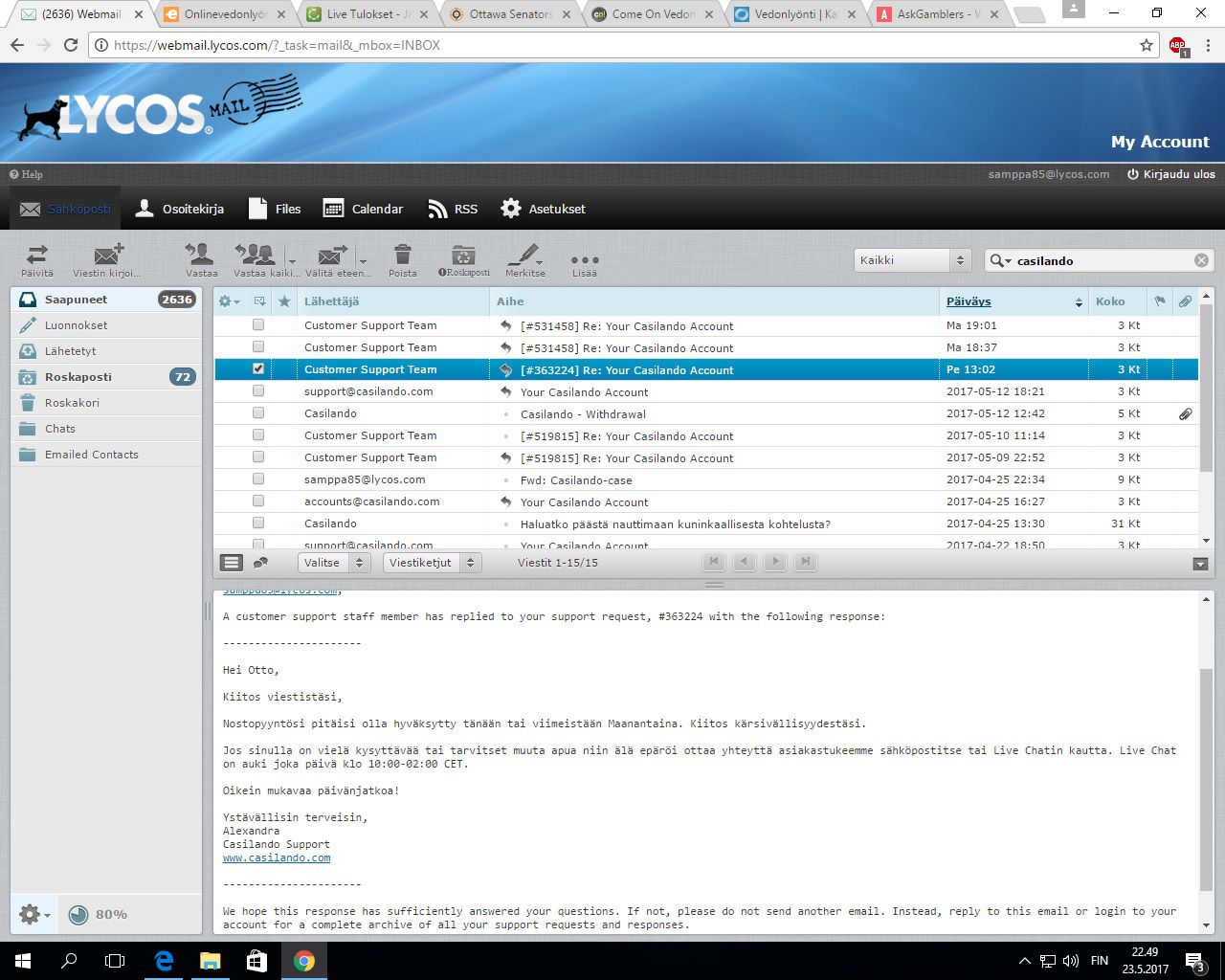Tick the checkbox for the 2017-05-09 22:52 message
Viewport: 1225px width, 980px height.
tap(258, 457)
